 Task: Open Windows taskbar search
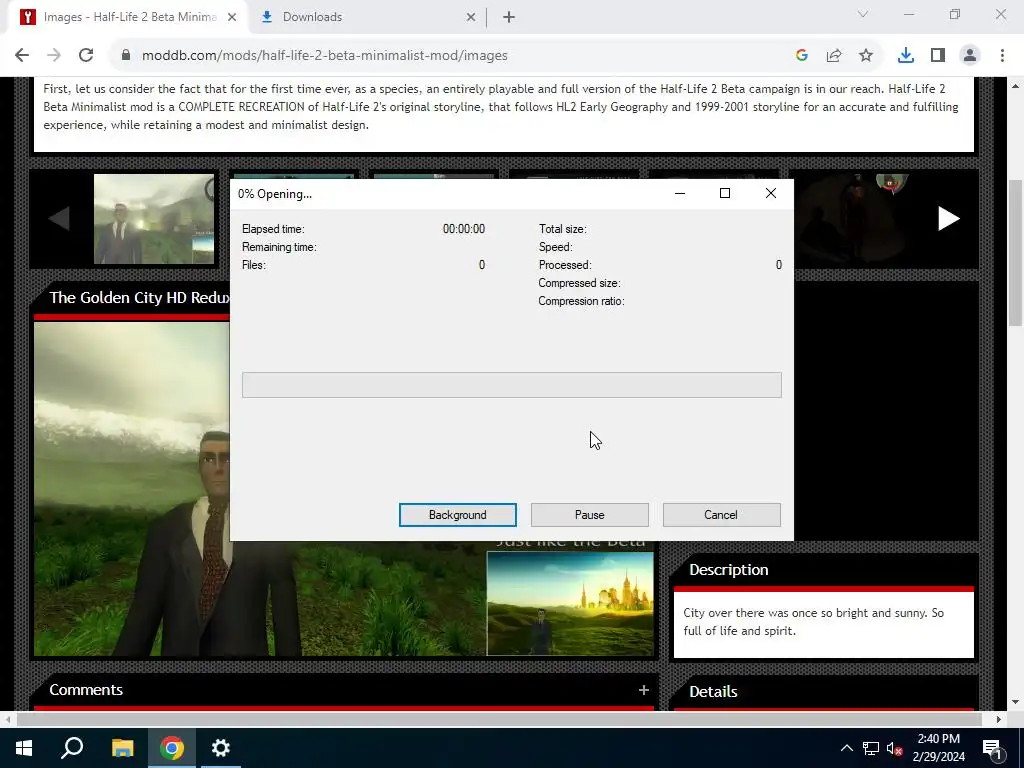(x=72, y=748)
